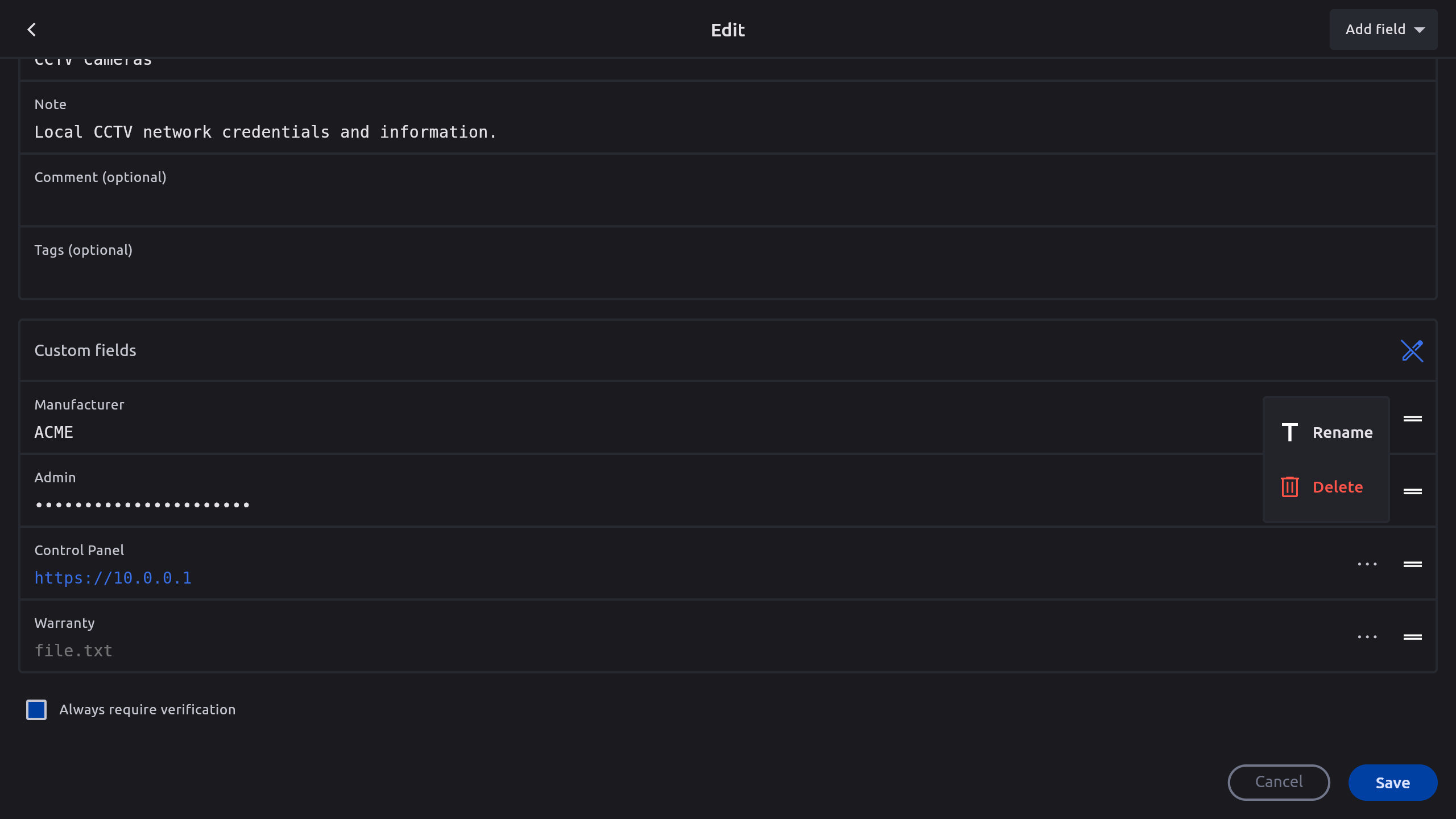Click the back arrow icon
The image size is (1456, 819).
(32, 30)
